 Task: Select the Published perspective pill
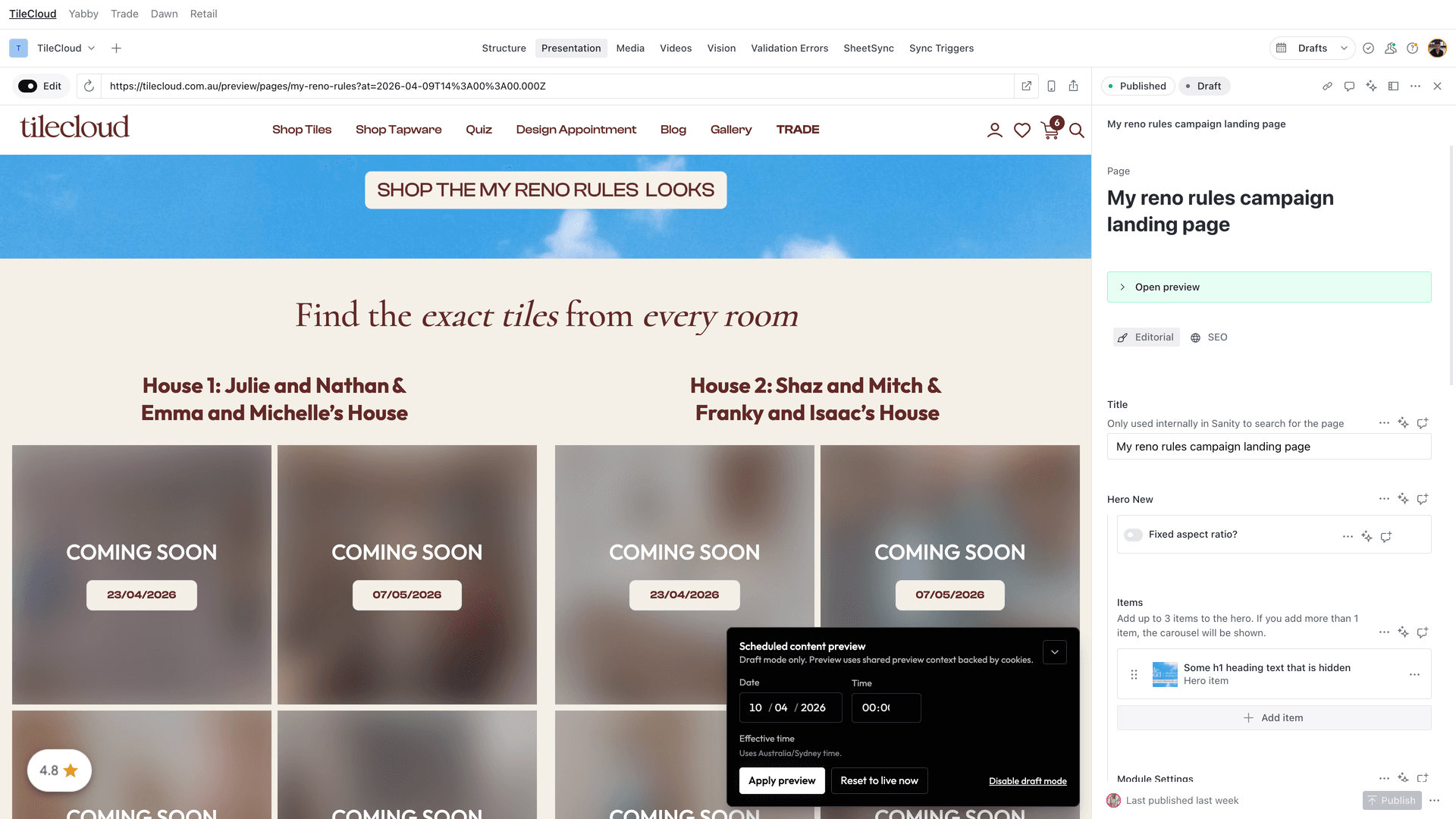click(x=1137, y=86)
